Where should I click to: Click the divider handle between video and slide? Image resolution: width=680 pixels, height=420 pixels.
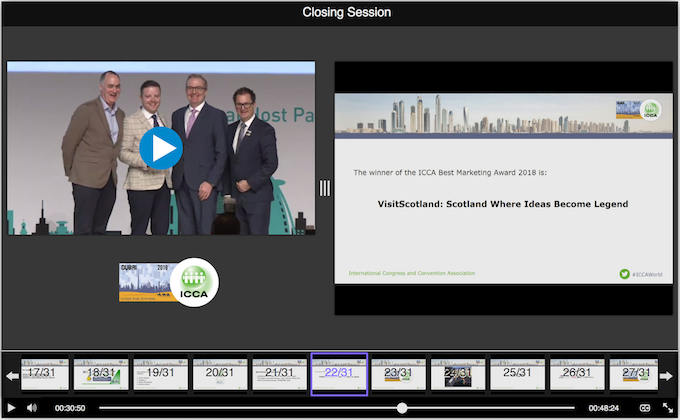point(325,188)
